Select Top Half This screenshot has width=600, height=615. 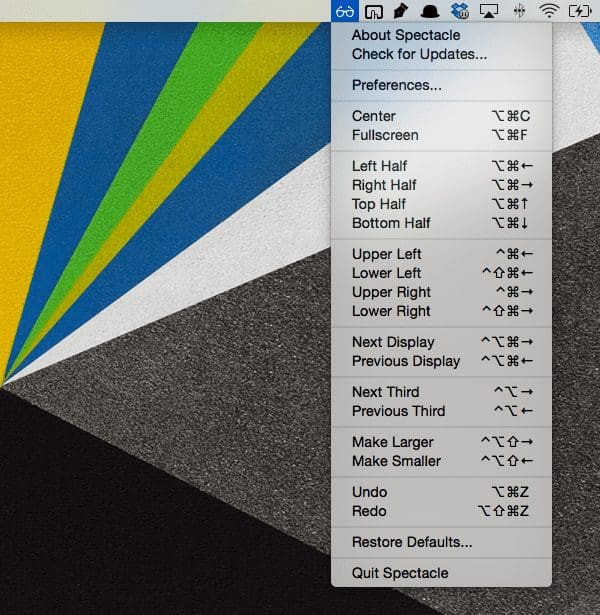point(441,204)
